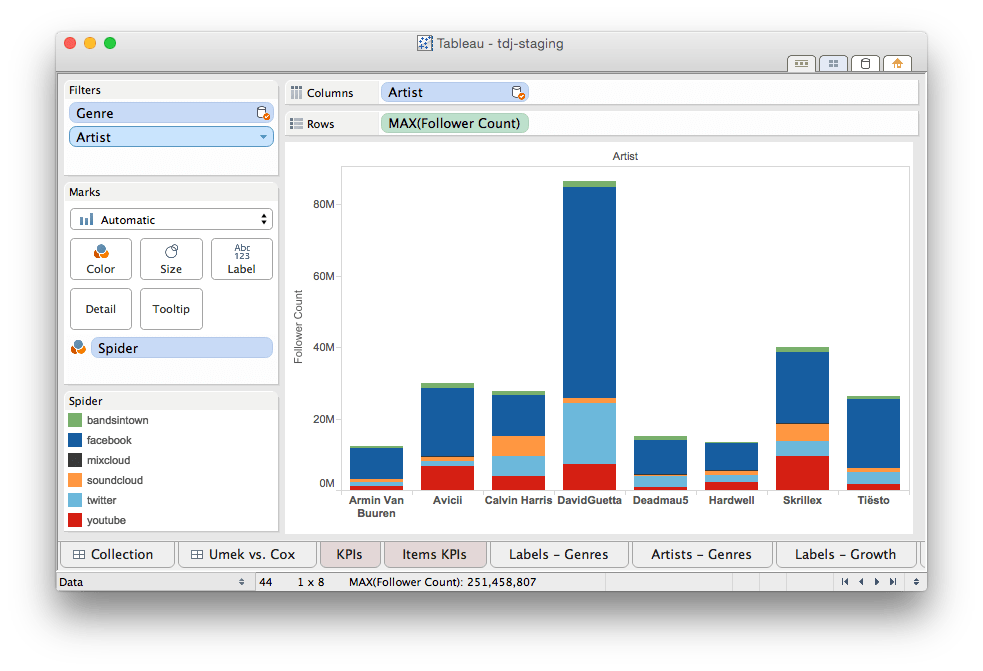The width and height of the screenshot is (983, 671).
Task: Select DavidGuetta's facebook bar segment
Action: (589, 292)
